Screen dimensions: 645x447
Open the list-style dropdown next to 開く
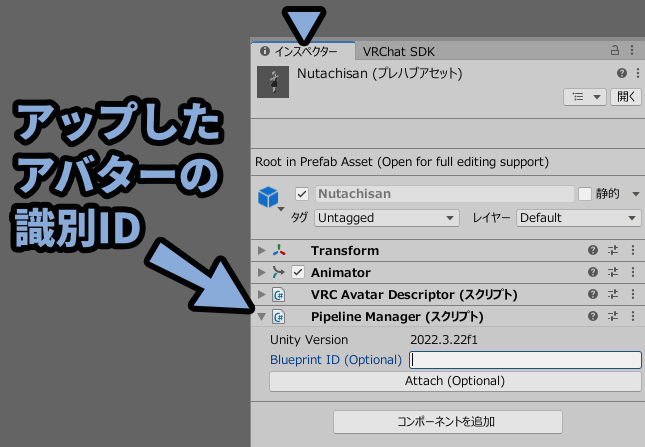[585, 97]
